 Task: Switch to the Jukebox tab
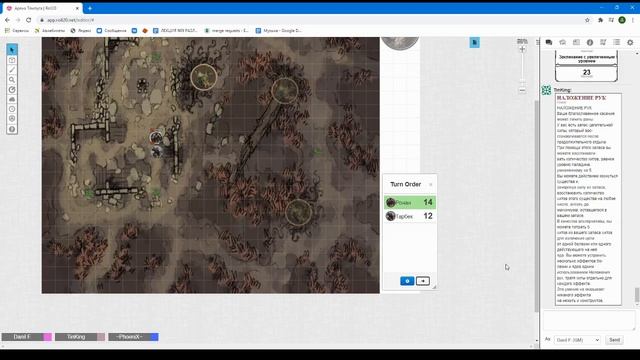click(x=603, y=42)
